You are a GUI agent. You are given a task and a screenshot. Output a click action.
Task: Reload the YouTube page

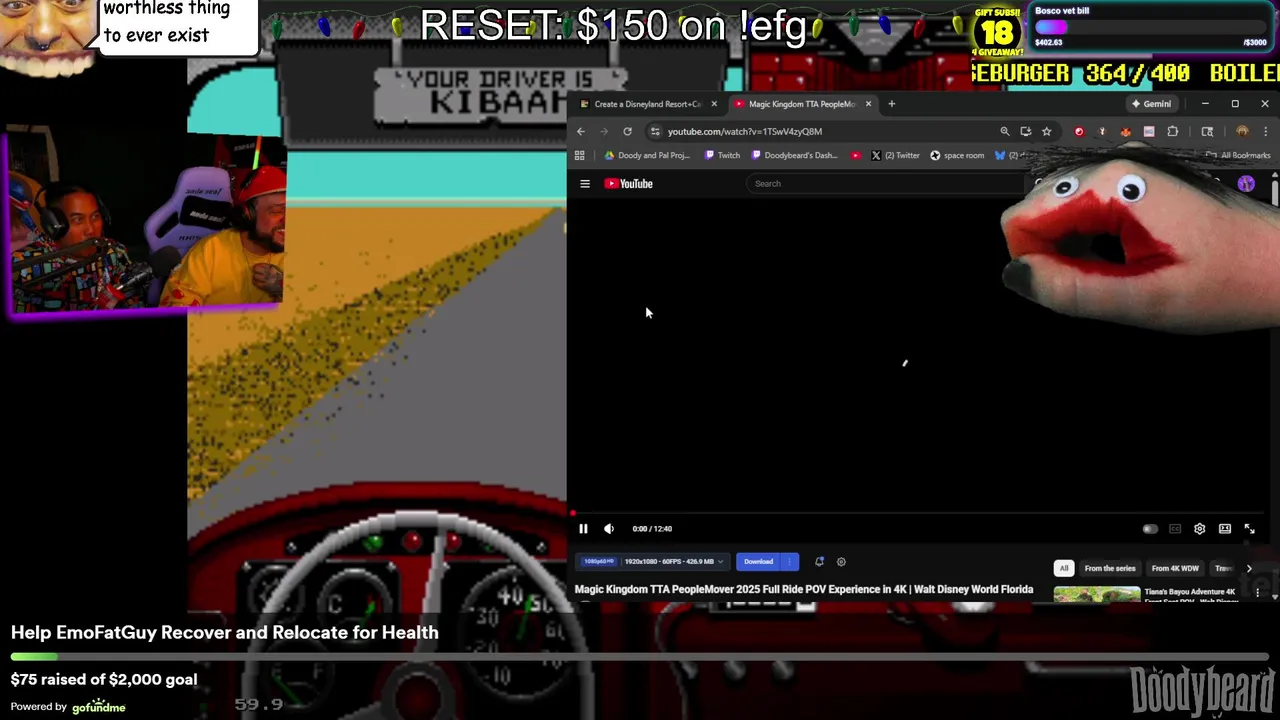point(627,131)
